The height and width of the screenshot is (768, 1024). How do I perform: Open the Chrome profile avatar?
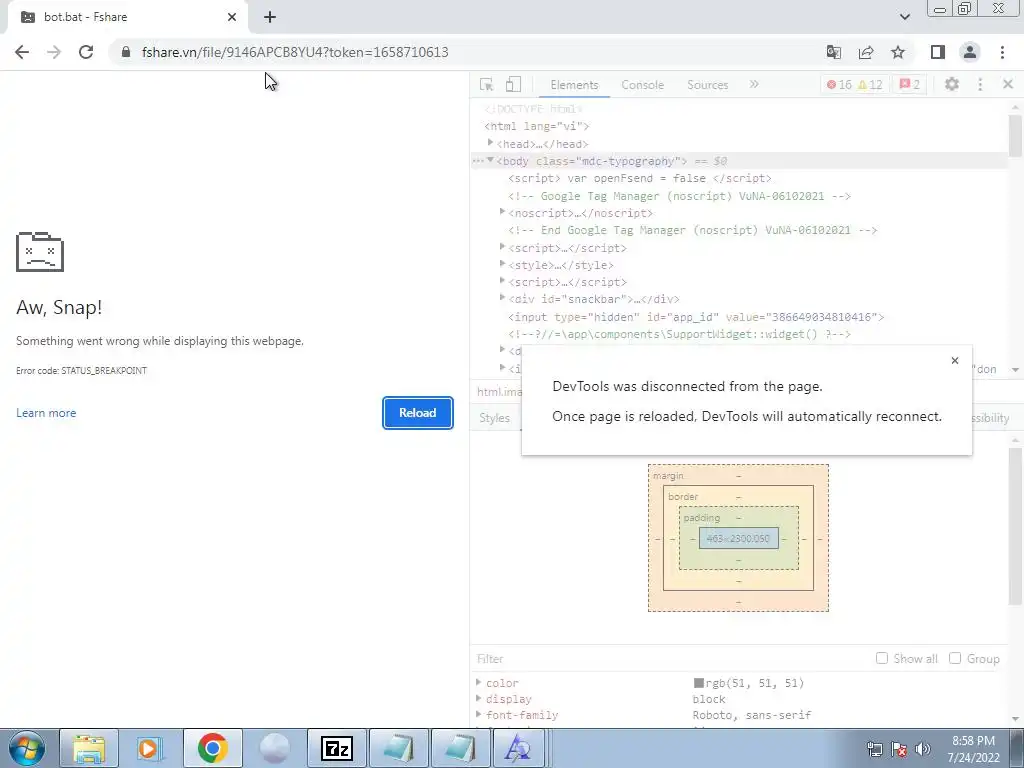pyautogui.click(x=970, y=52)
